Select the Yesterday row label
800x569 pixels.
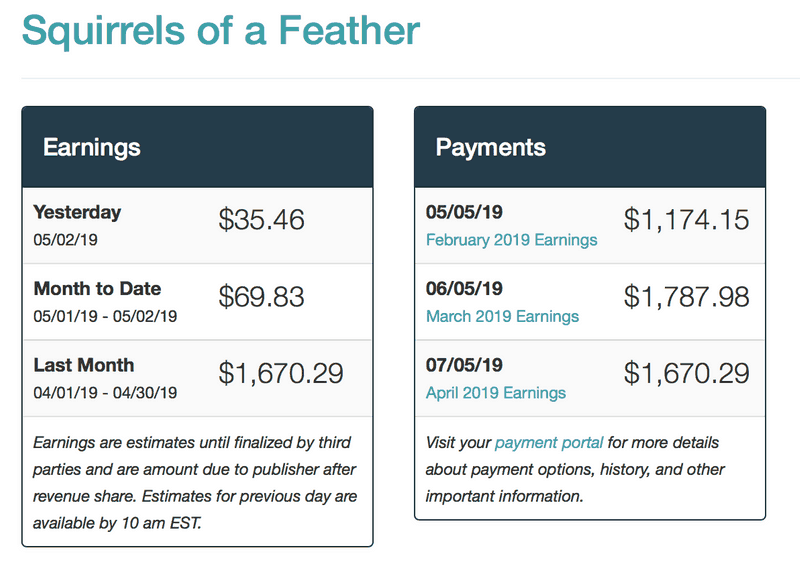click(77, 212)
